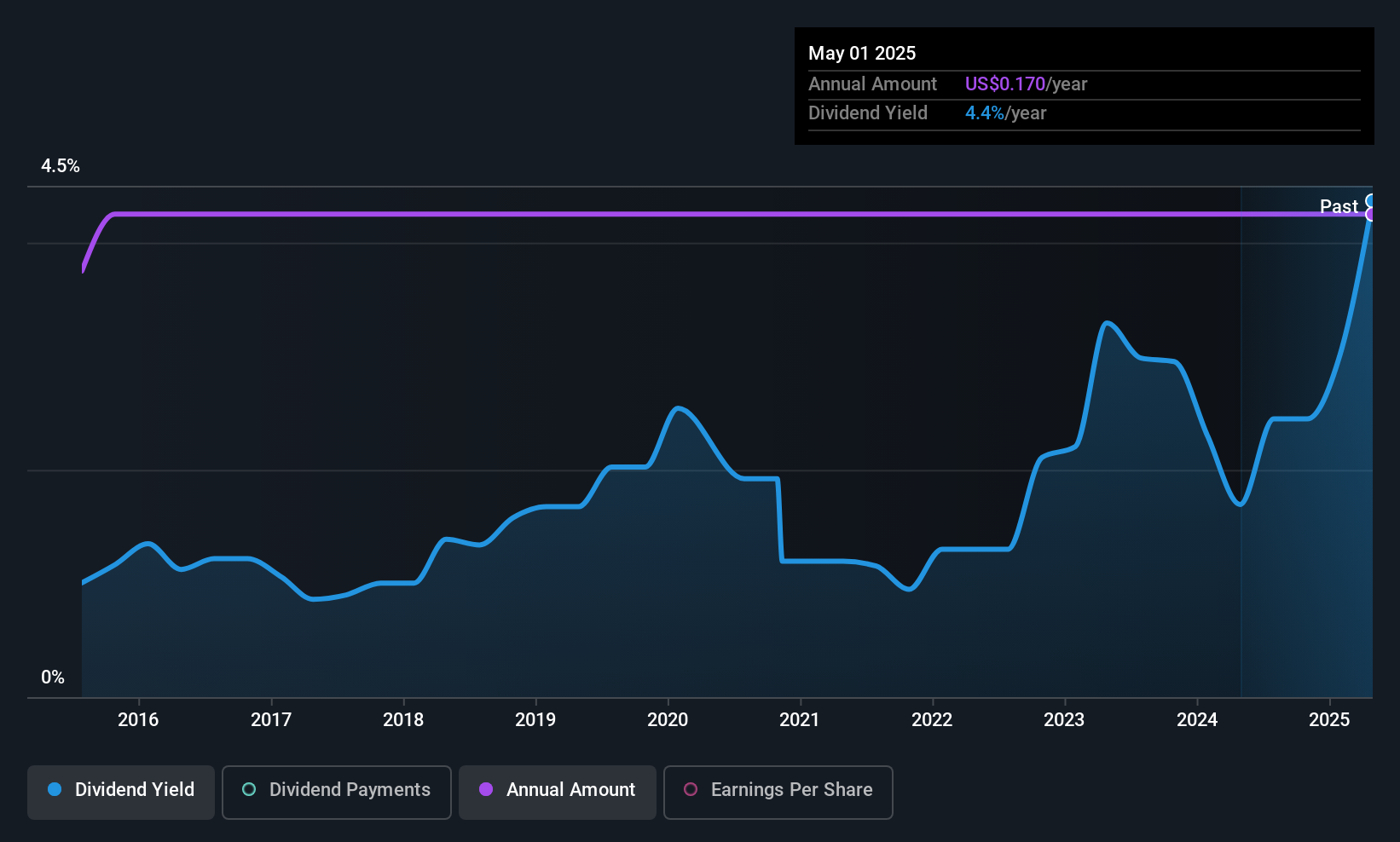This screenshot has height=842, width=1400.
Task: Click the 2022 x-axis label
Action: 932,720
